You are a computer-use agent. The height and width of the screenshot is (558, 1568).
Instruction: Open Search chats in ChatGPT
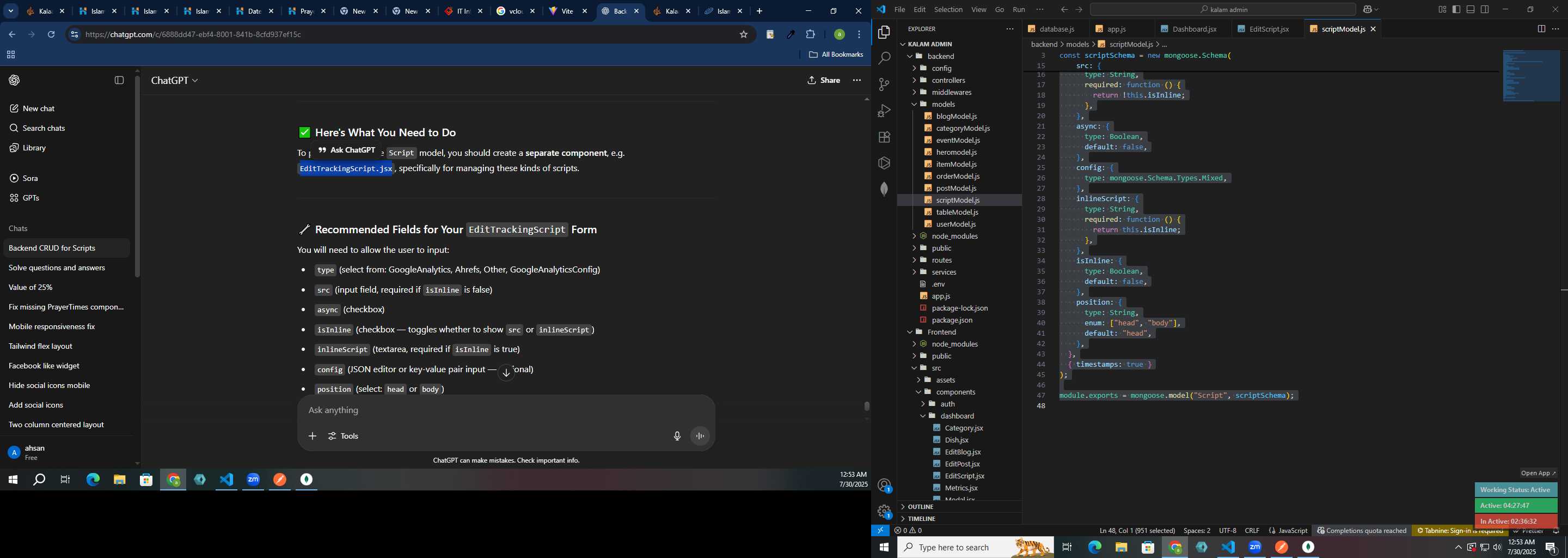coord(37,128)
